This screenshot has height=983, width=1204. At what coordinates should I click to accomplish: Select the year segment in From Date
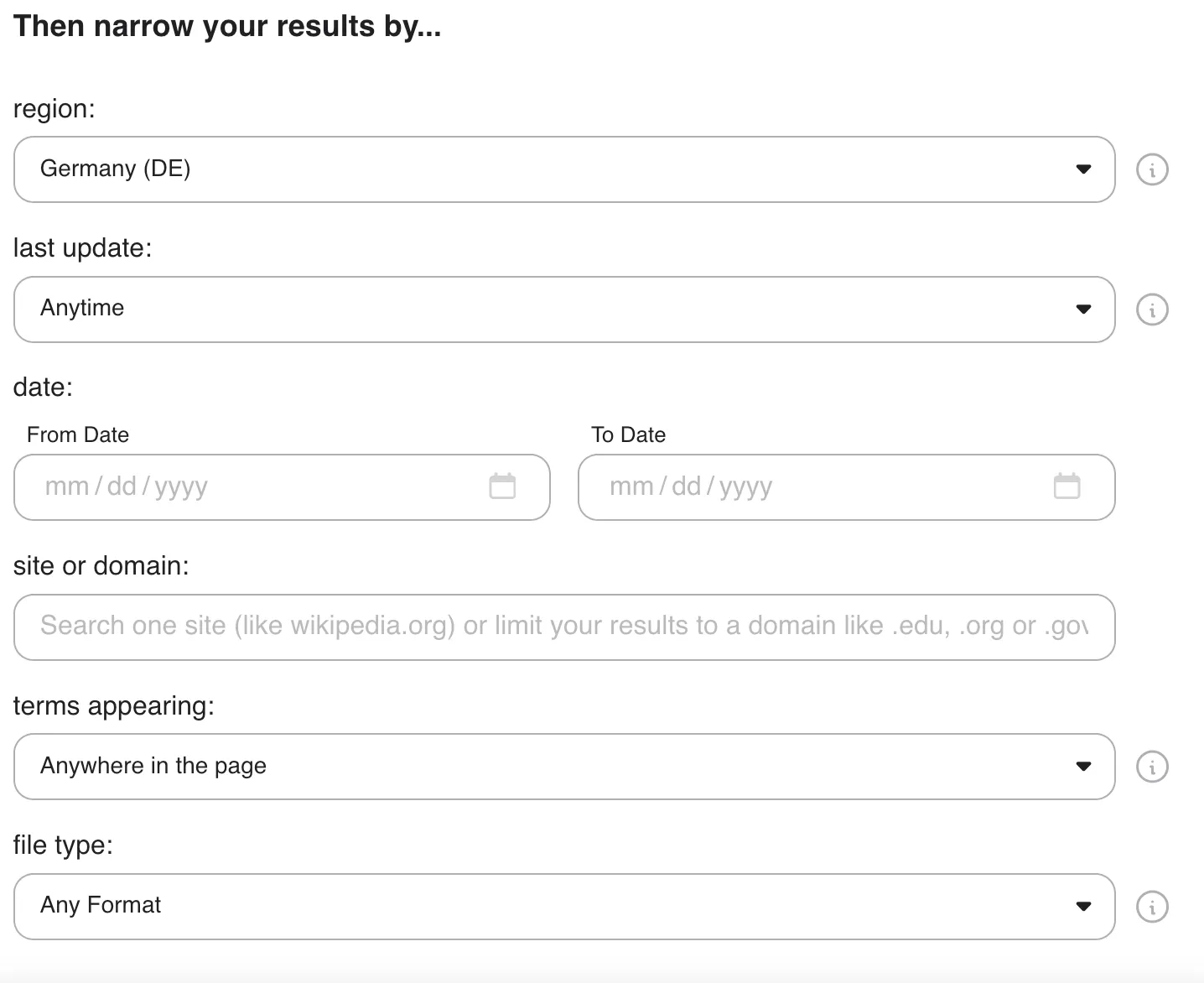tap(181, 486)
